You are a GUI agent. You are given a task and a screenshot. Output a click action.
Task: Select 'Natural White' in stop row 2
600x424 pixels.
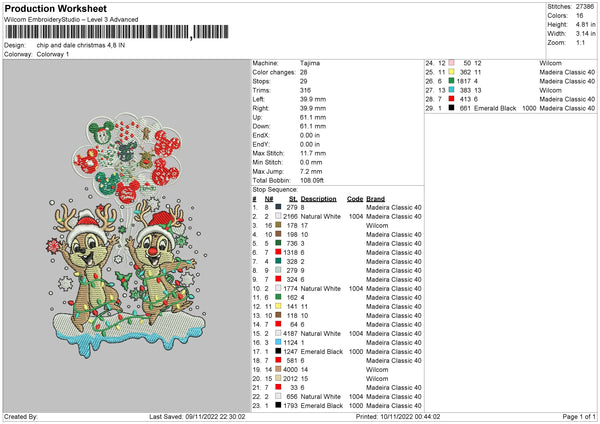pos(321,216)
